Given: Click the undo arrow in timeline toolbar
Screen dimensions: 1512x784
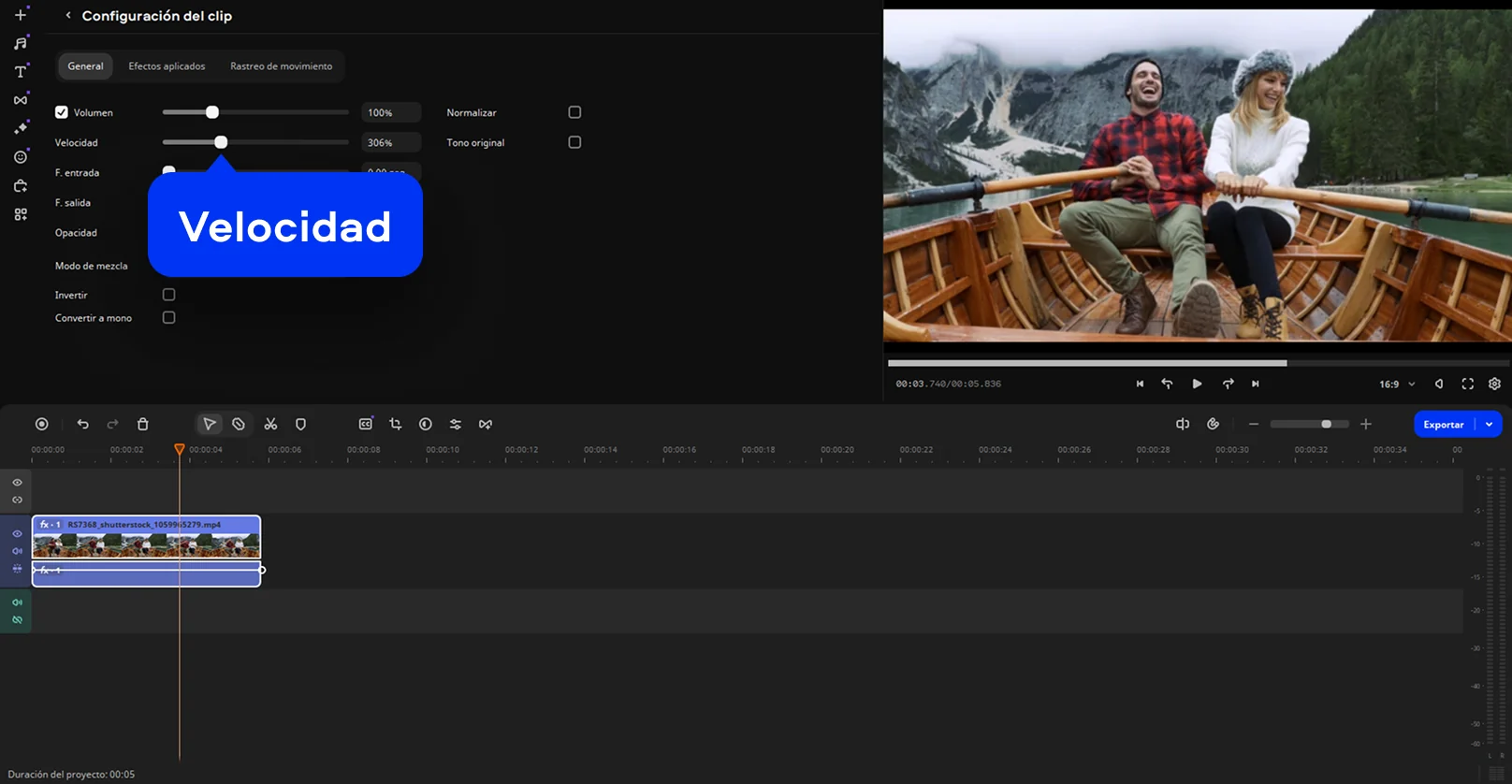Looking at the screenshot, I should pos(83,424).
